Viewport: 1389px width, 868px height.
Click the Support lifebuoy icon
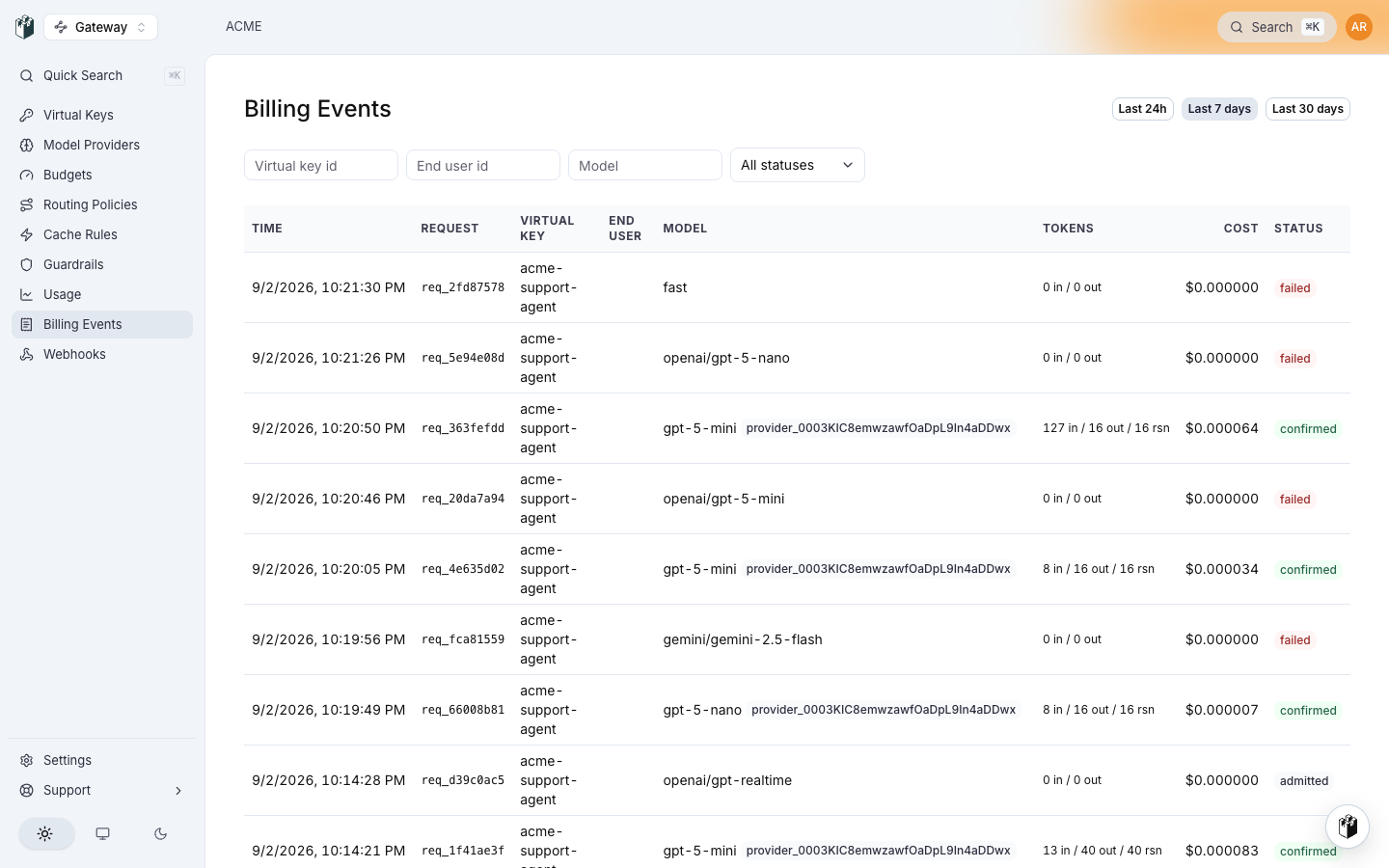[x=27, y=790]
